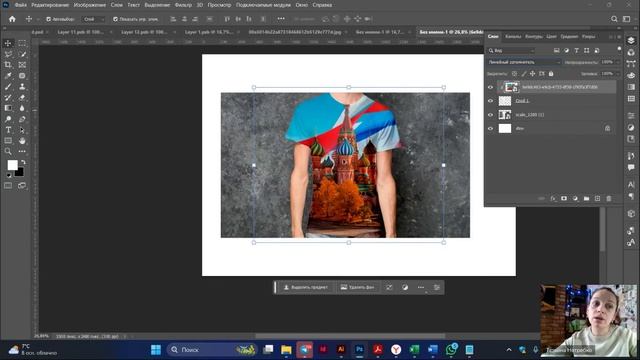Select the Eyedropper tool
Screen dimensions: 640x360
[8, 76]
